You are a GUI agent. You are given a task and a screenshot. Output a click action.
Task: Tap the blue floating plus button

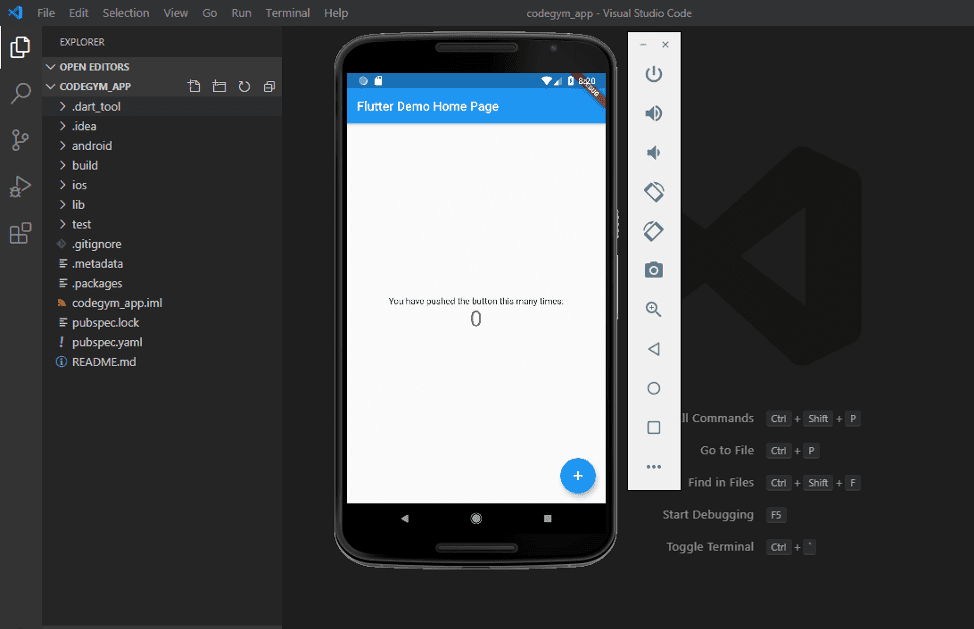pos(578,476)
